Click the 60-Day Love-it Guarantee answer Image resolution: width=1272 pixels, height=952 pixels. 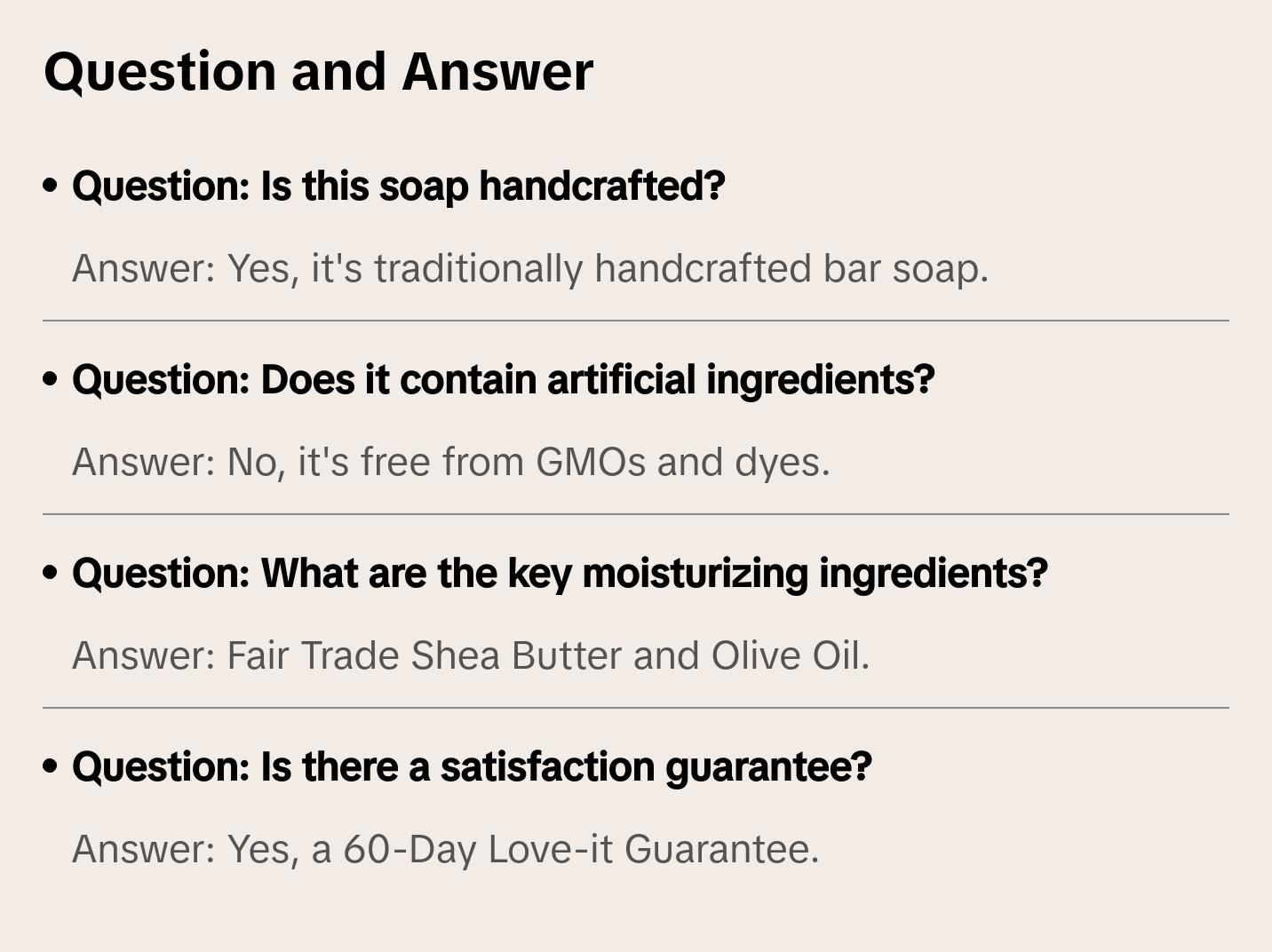(445, 849)
